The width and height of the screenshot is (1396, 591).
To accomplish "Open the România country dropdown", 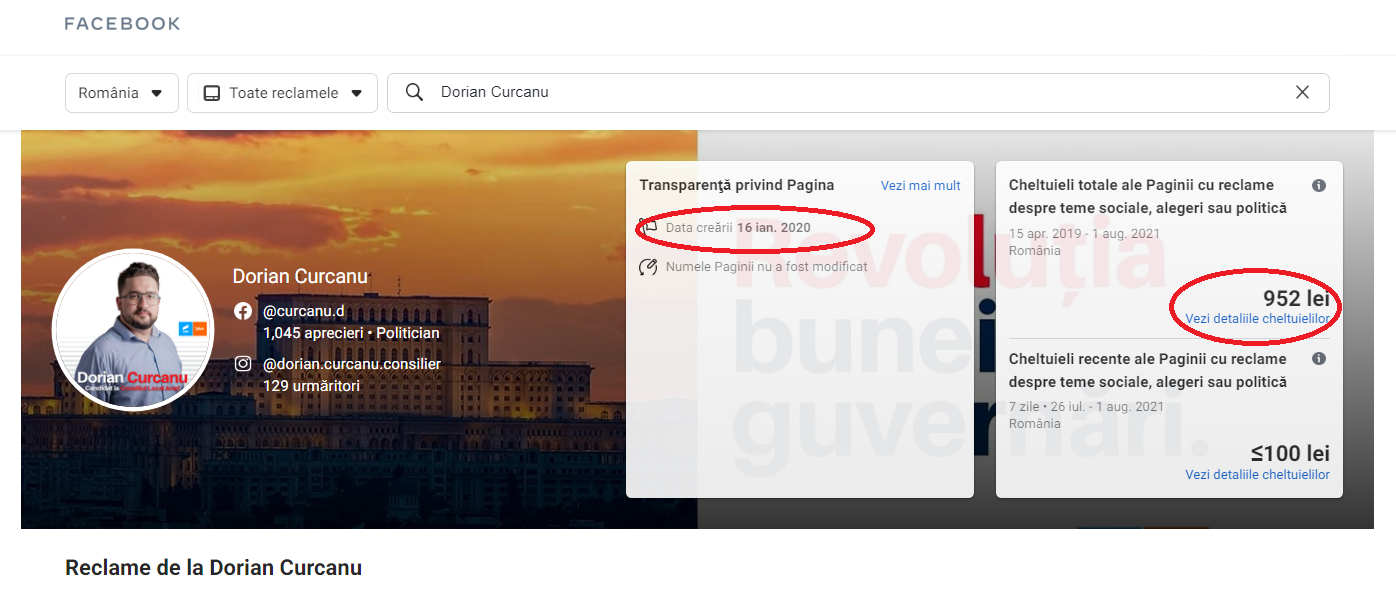I will point(122,93).
